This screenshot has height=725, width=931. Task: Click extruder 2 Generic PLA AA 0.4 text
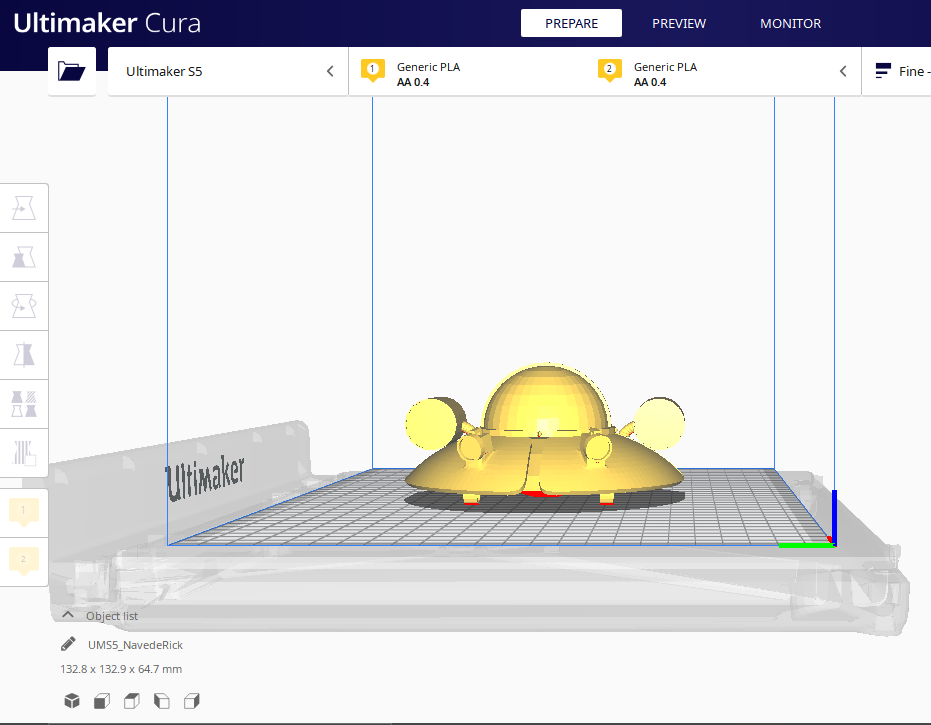pos(665,74)
